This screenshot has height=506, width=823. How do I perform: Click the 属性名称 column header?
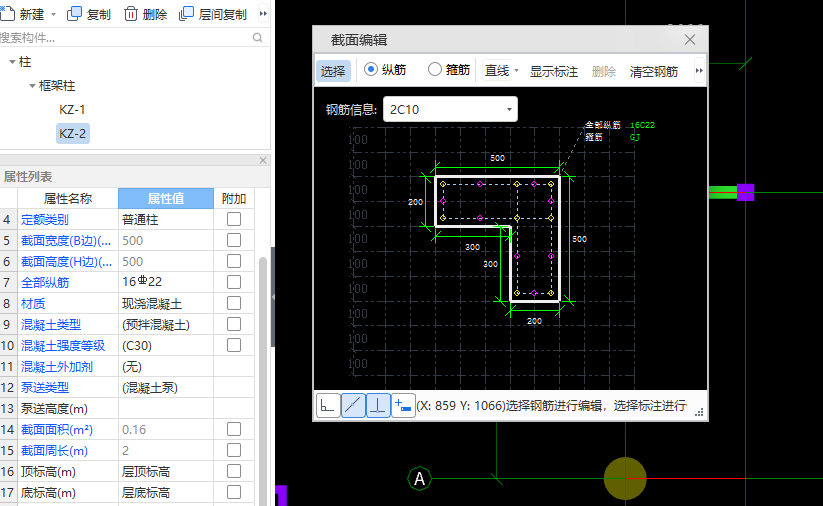[68, 198]
